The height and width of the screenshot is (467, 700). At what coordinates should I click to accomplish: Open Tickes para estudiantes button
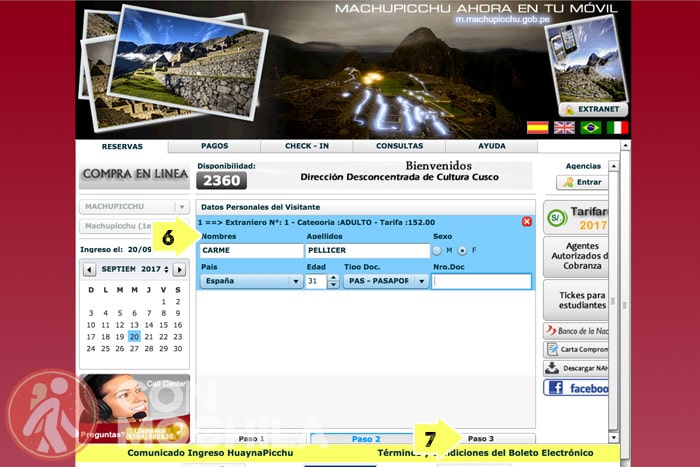(576, 300)
